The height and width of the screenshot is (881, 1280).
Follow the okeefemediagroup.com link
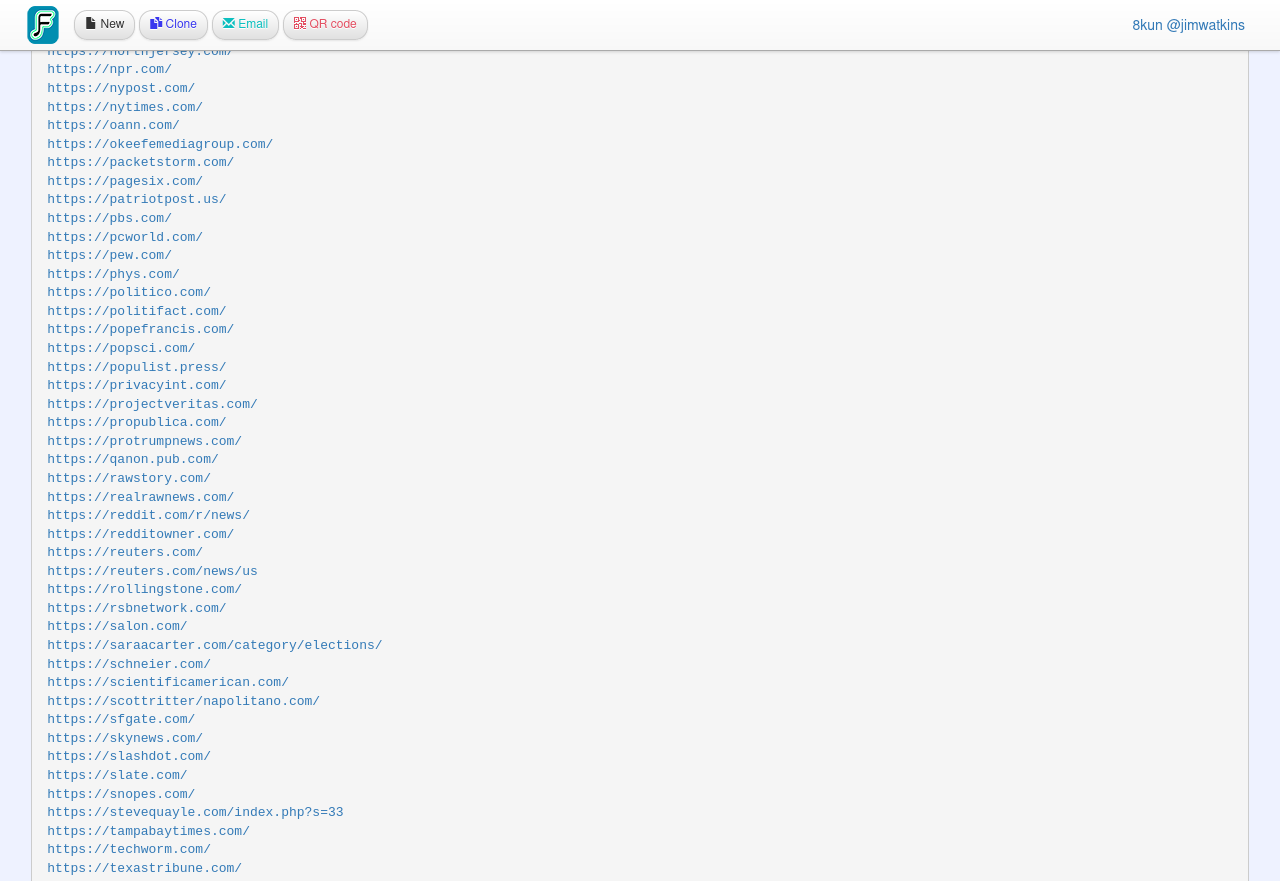point(160,144)
